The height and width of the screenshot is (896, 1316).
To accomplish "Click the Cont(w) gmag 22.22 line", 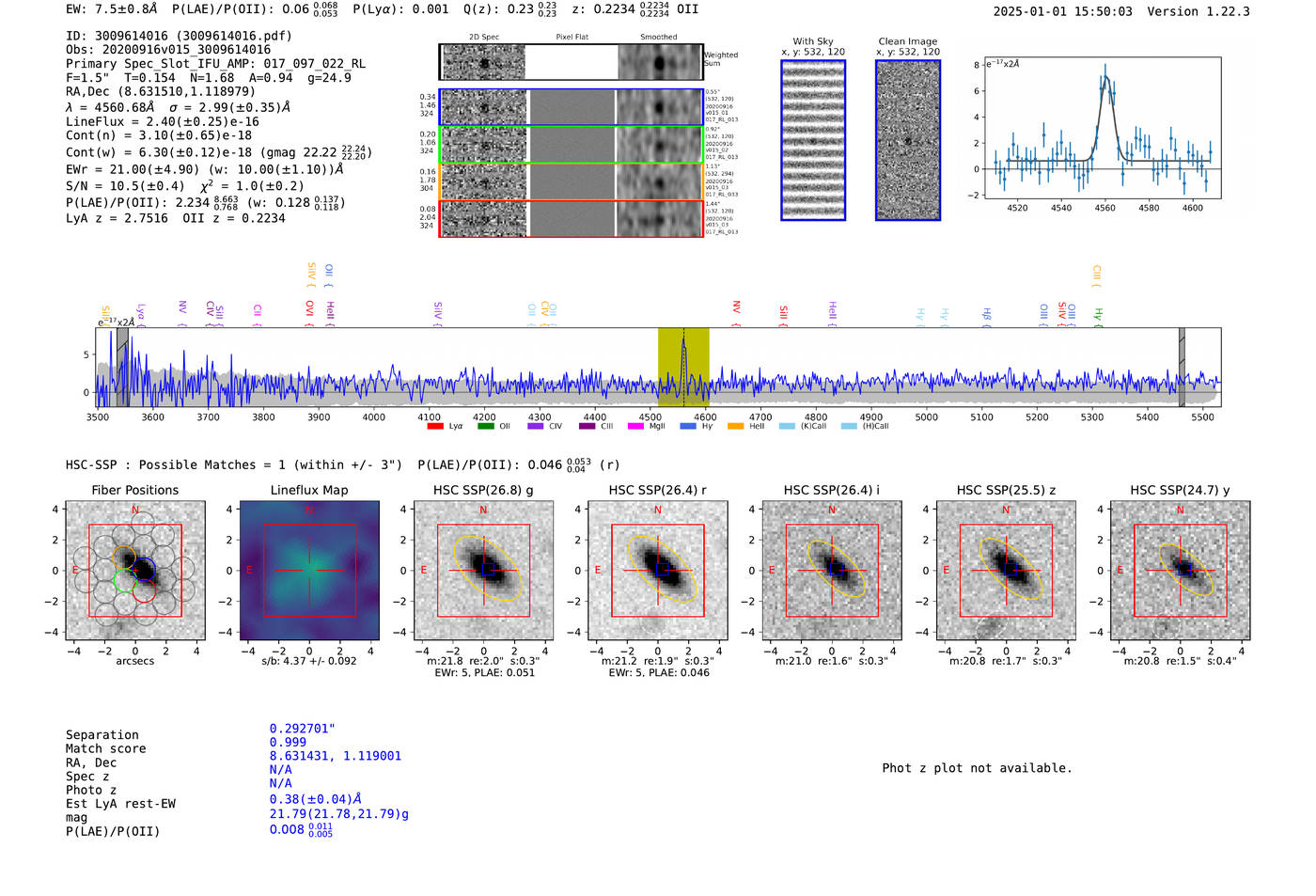I will (x=219, y=152).
